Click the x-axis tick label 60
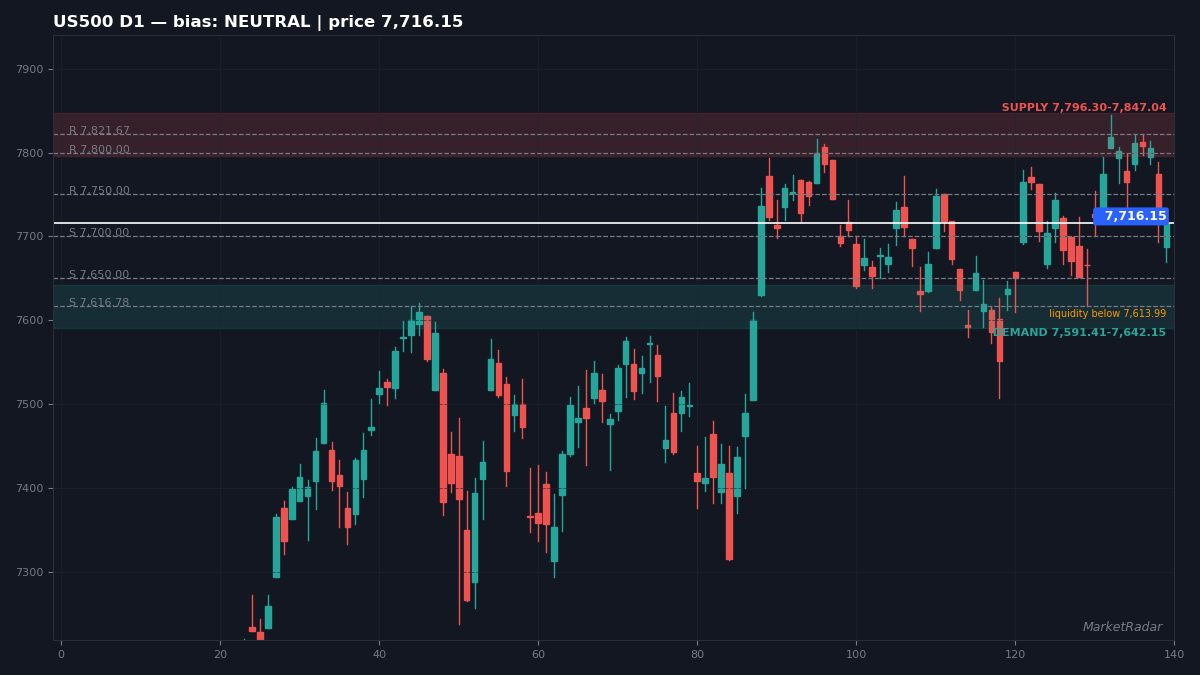 click(538, 655)
